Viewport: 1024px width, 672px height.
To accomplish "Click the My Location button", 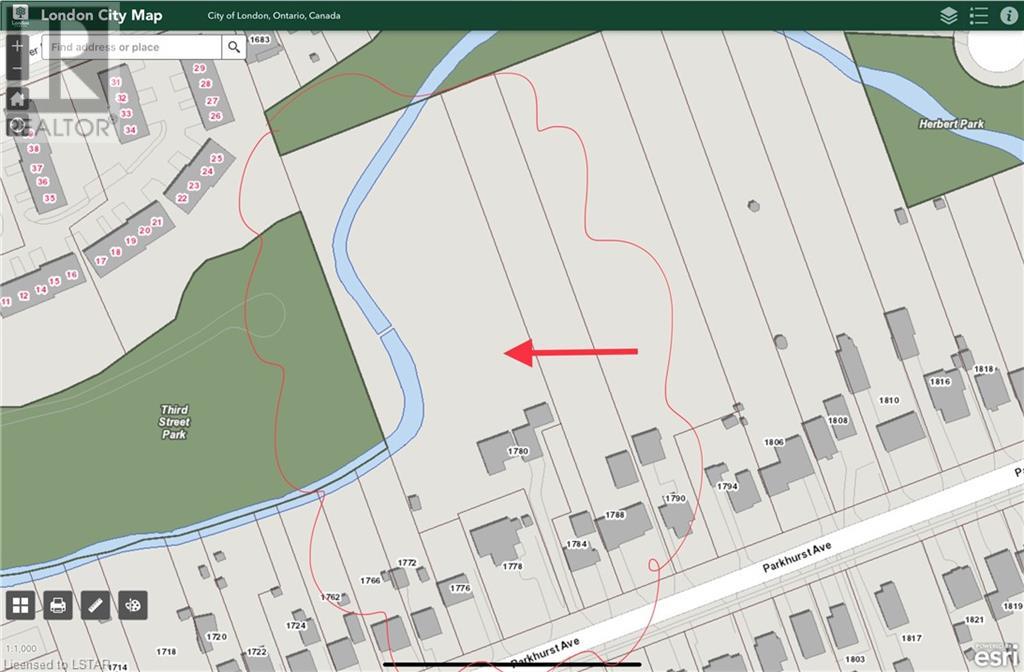I will coord(17,125).
